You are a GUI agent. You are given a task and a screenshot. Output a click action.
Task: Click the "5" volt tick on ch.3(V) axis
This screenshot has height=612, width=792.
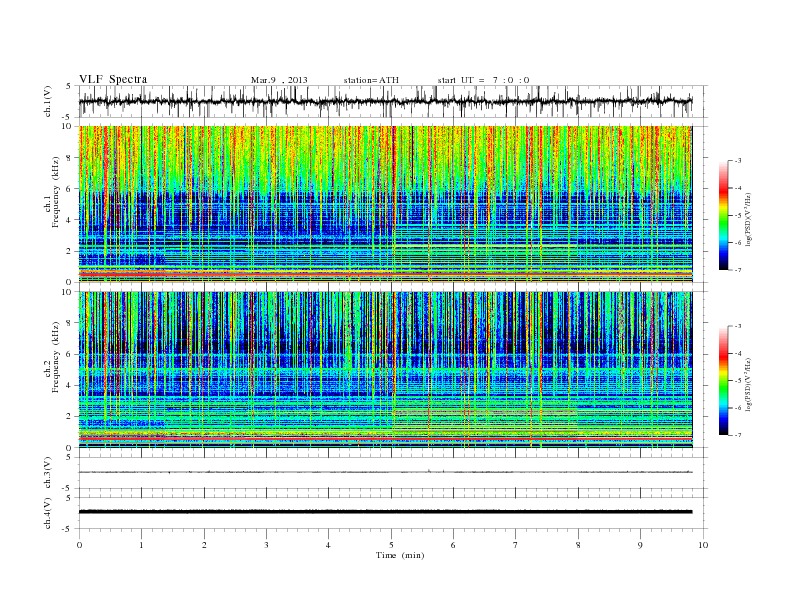click(69, 457)
